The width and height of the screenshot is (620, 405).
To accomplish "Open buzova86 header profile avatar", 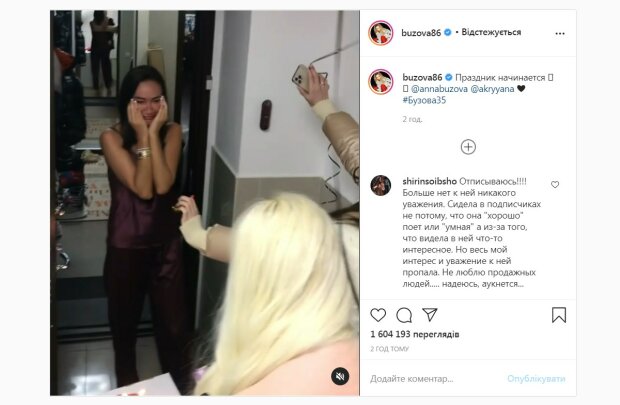I will pyautogui.click(x=381, y=33).
